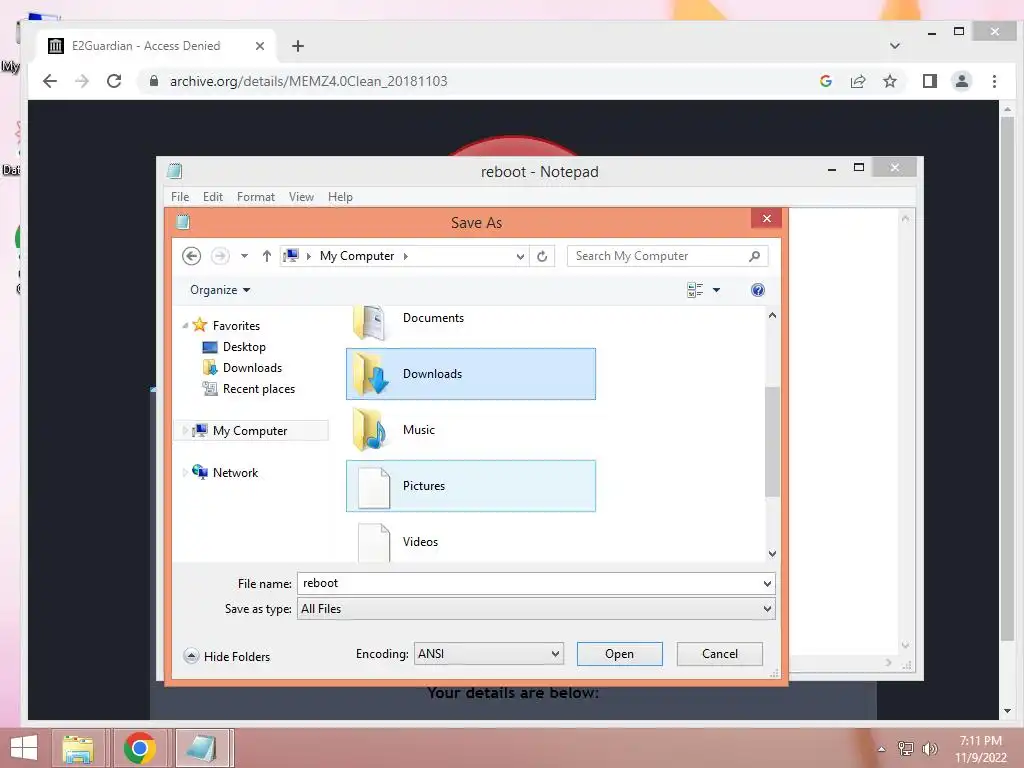Refresh the My Computer folder view
The image size is (1024, 768).
click(x=542, y=256)
